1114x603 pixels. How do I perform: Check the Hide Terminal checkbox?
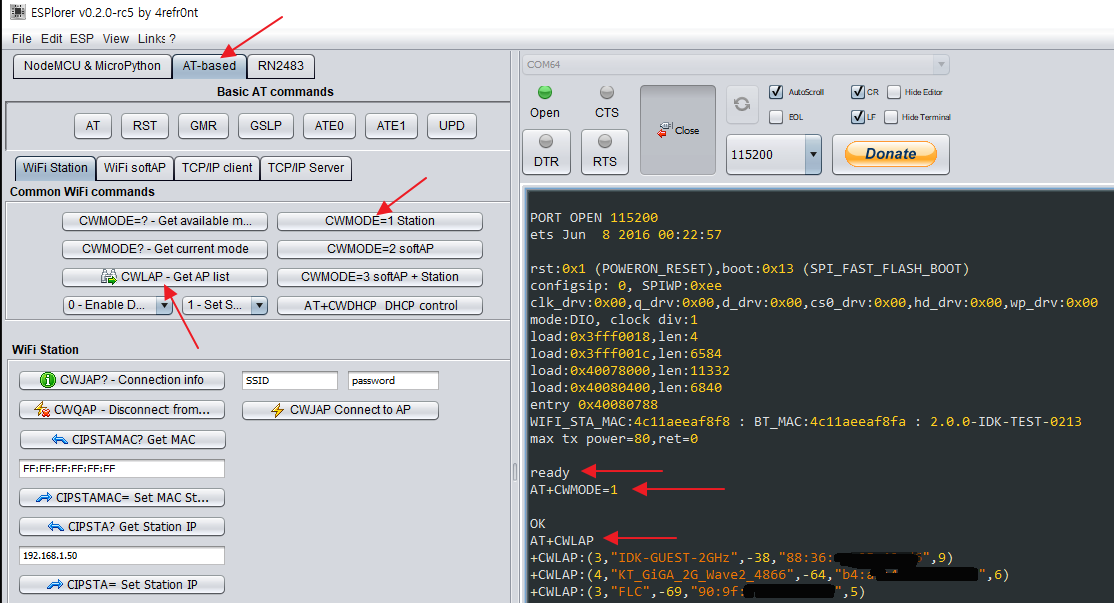891,117
